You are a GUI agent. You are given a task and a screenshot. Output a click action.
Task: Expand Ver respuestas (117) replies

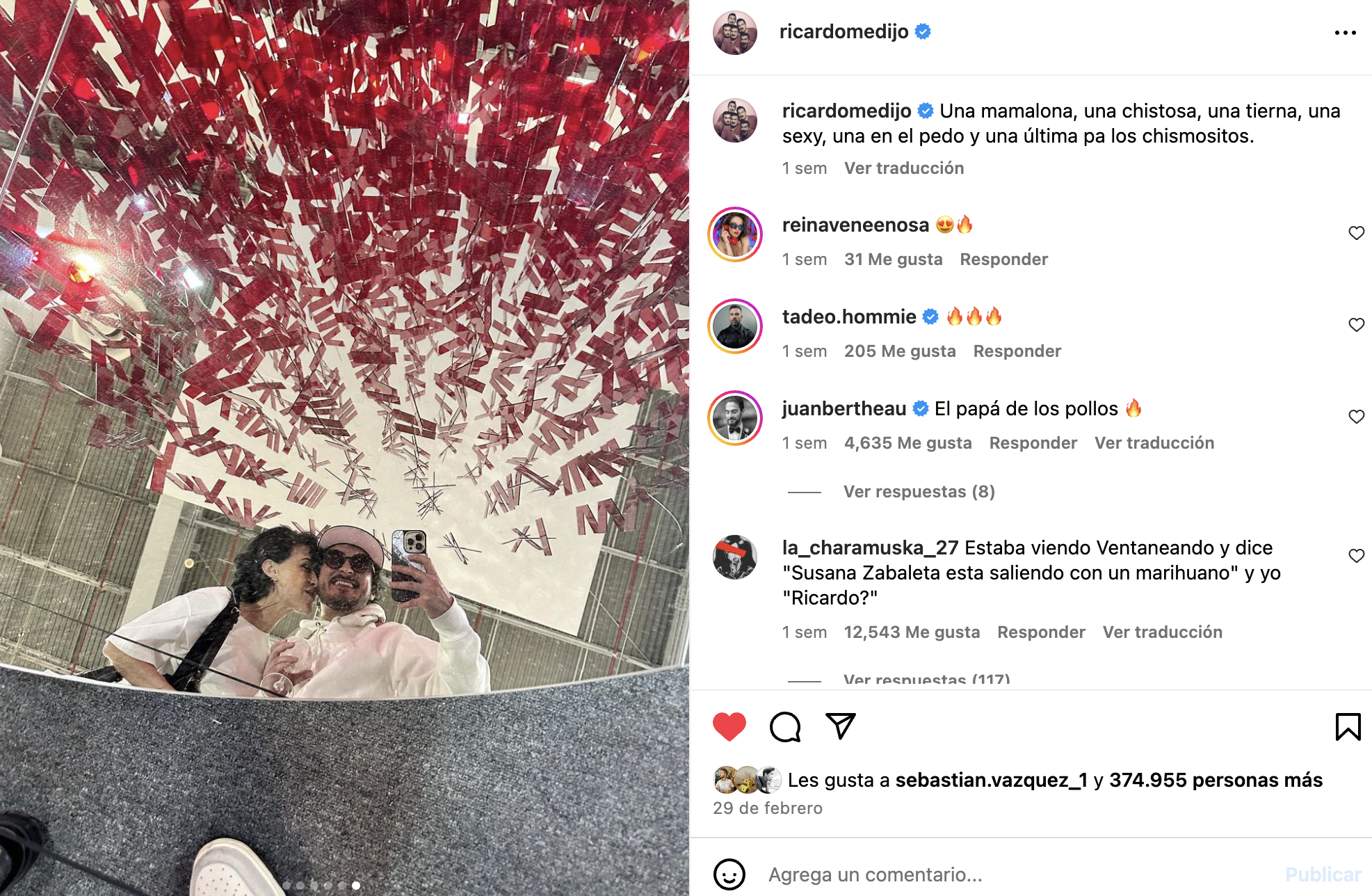[x=926, y=680]
